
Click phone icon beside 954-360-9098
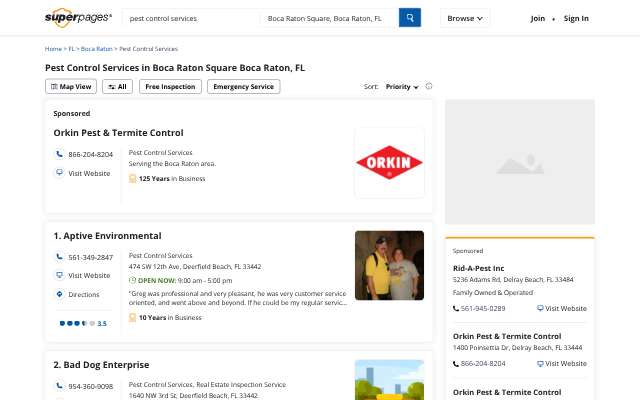(x=60, y=386)
